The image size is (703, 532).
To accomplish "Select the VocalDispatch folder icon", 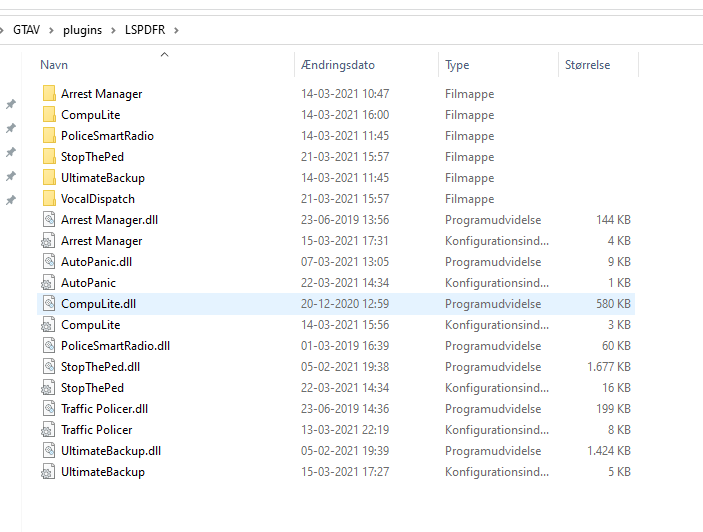I will 49,199.
